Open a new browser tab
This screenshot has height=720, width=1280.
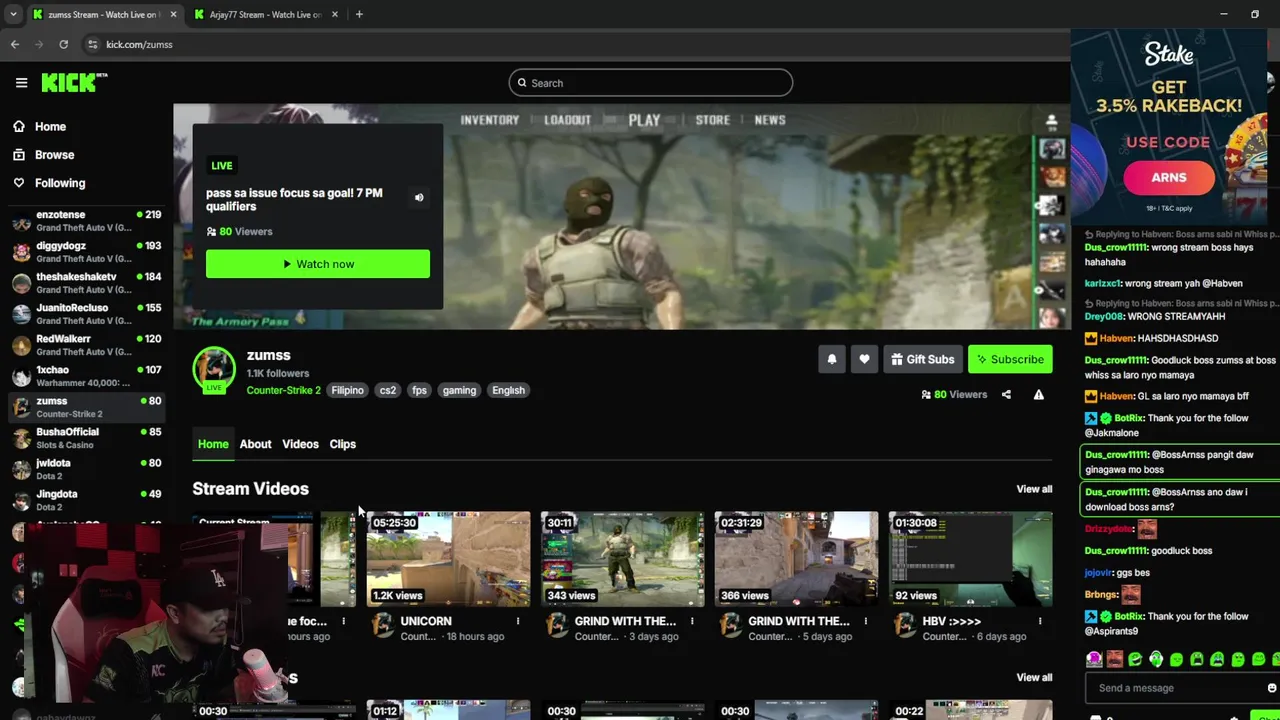pos(359,14)
